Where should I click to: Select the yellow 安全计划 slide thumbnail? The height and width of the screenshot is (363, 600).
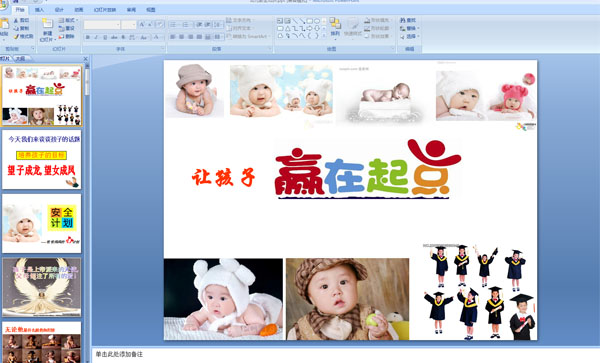42,223
